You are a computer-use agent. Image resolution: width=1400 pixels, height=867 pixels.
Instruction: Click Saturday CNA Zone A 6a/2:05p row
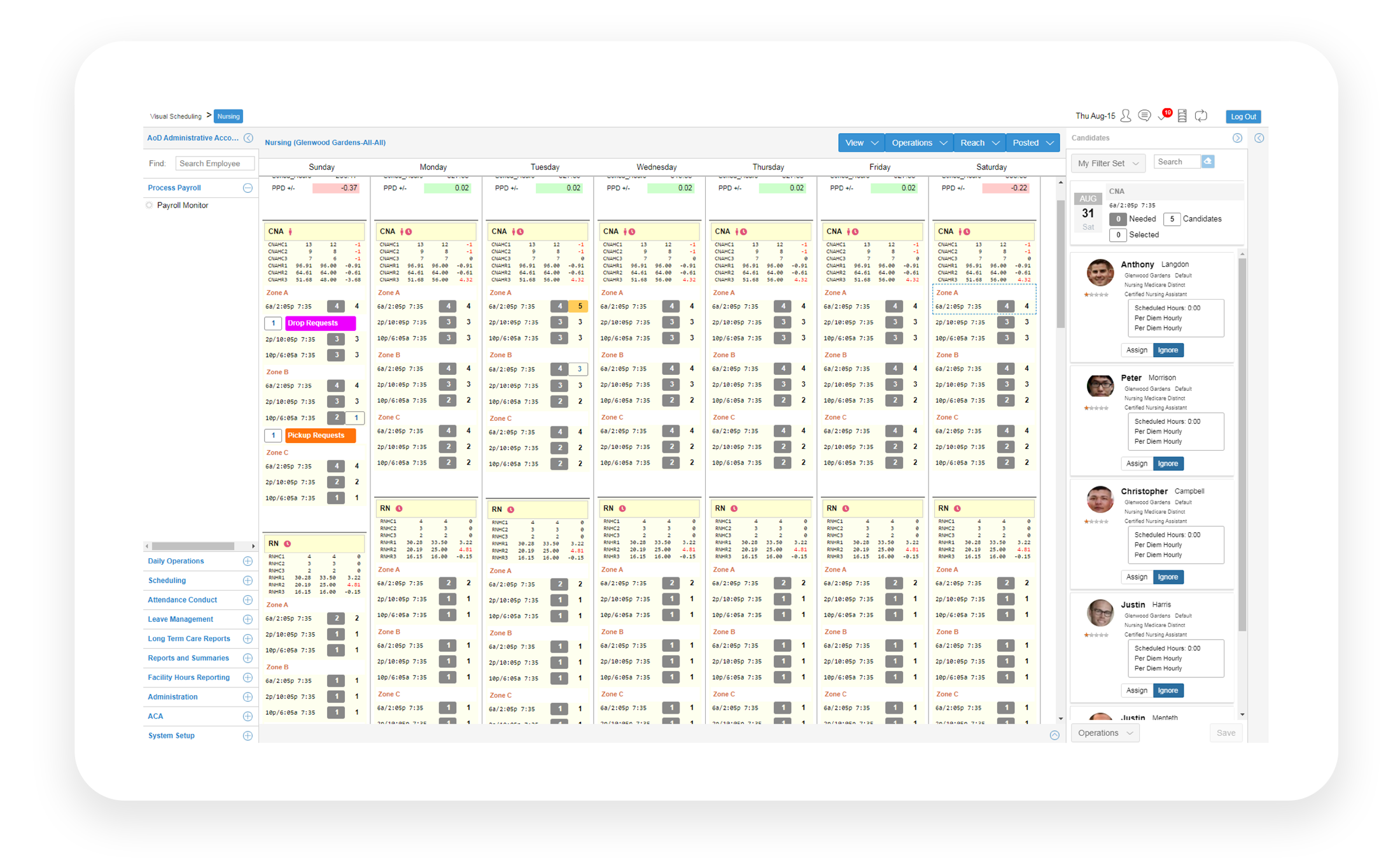[984, 307]
